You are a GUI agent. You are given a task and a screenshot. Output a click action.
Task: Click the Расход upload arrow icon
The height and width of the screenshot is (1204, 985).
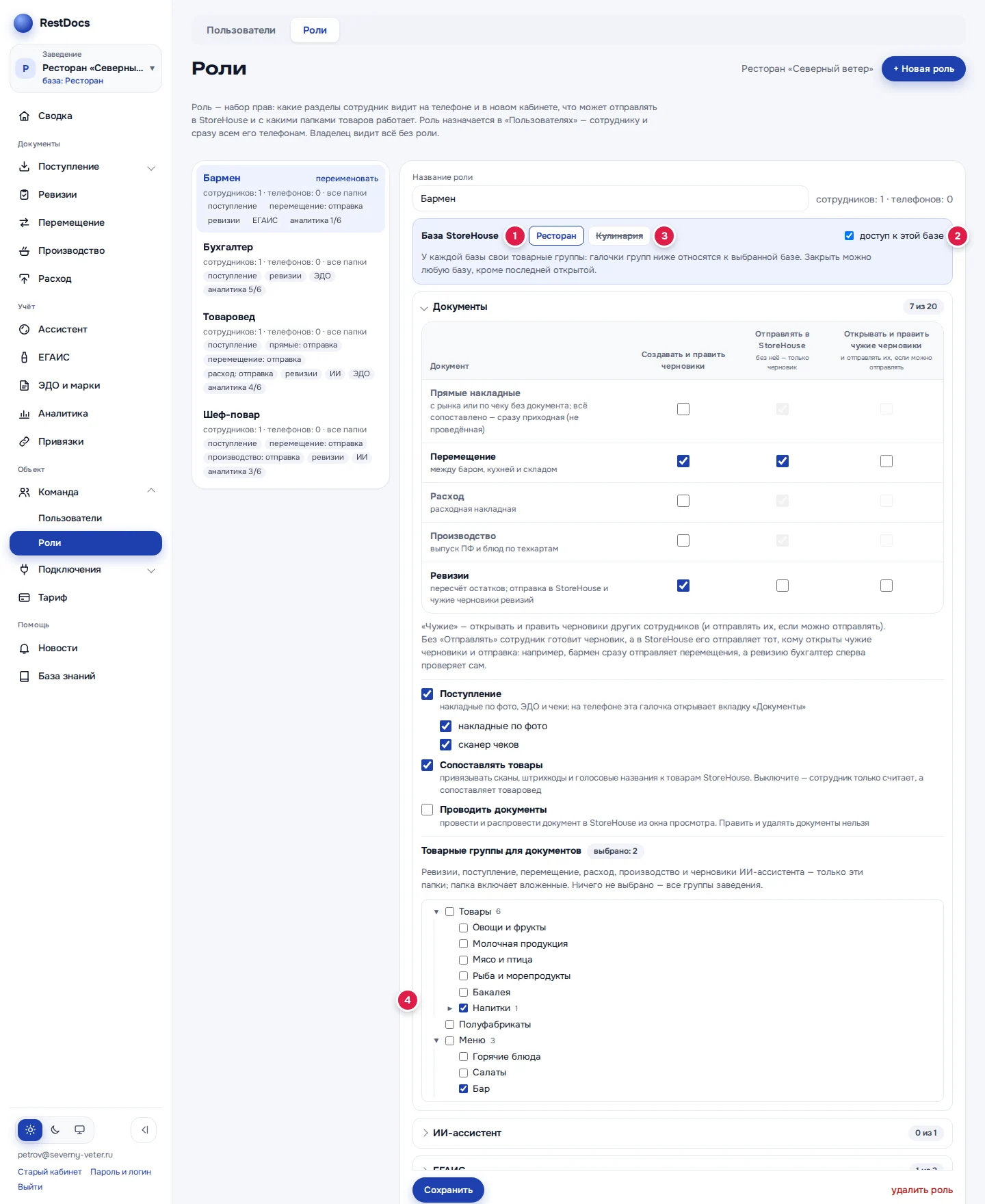pos(25,279)
